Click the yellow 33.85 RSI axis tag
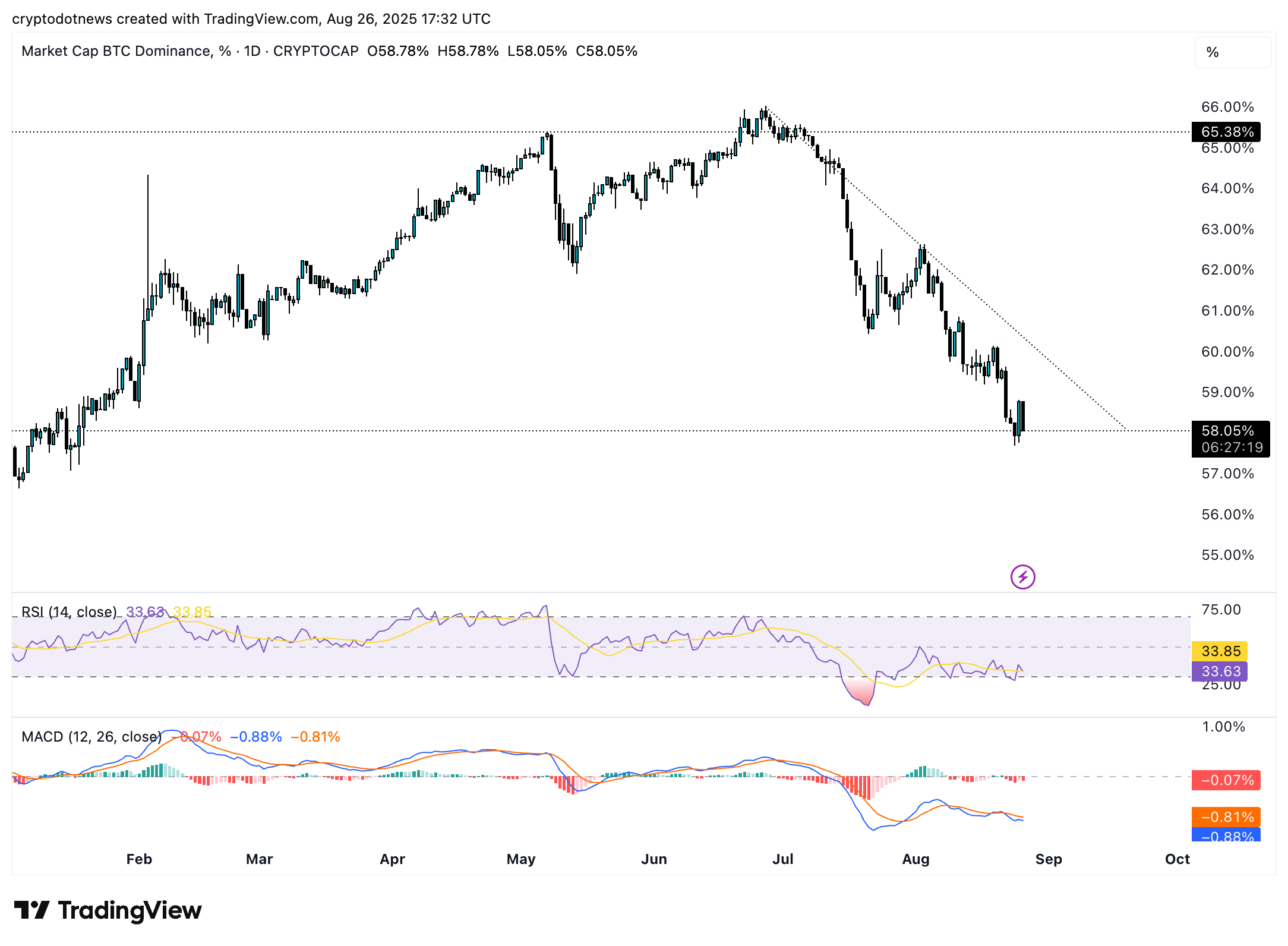Image resolution: width=1288 pixels, height=946 pixels. coord(1219,651)
